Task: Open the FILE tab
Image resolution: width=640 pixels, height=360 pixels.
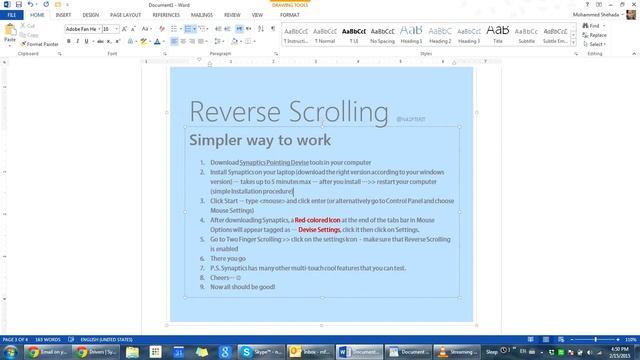Action: tap(12, 15)
